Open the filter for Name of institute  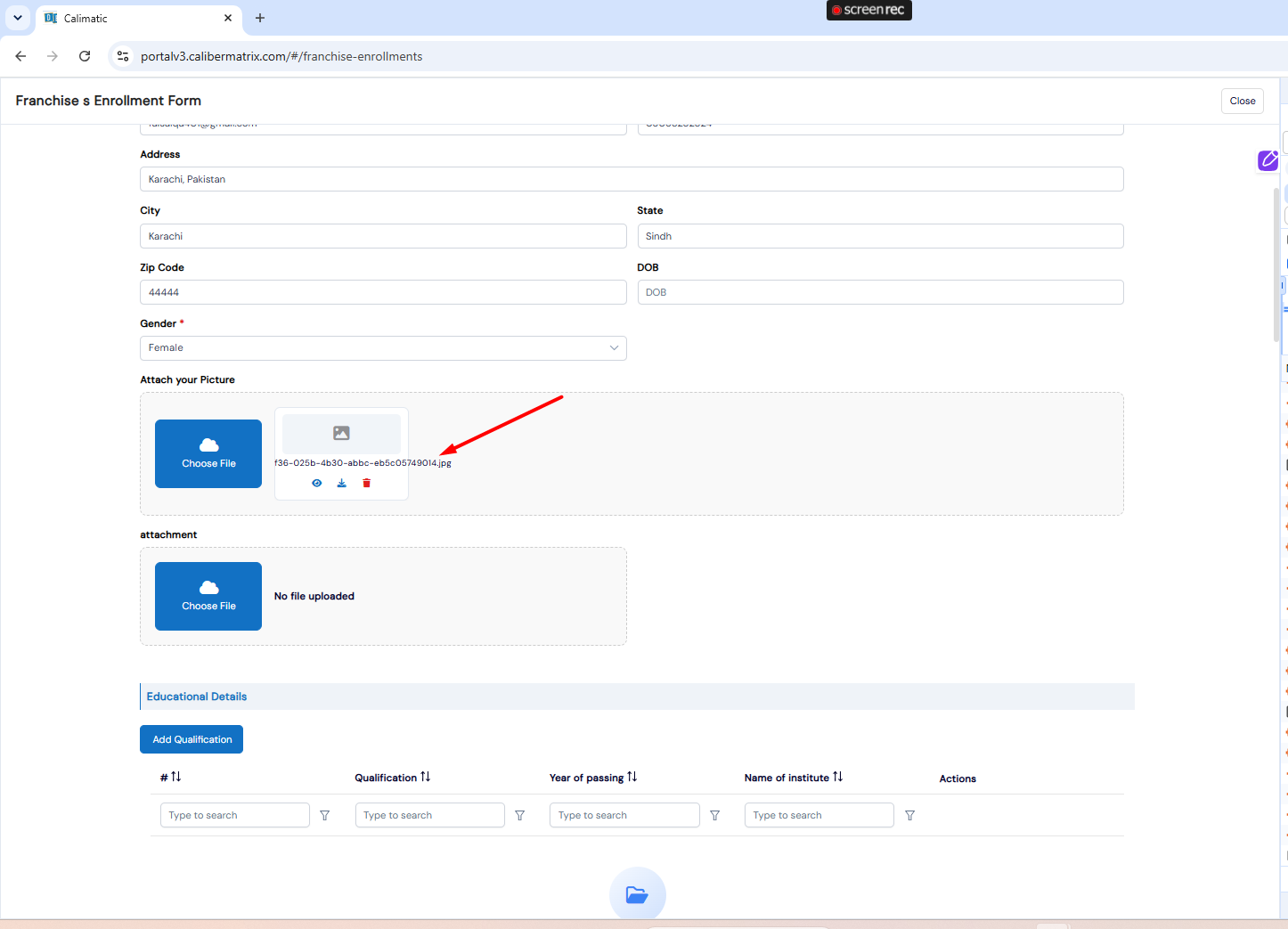click(x=910, y=815)
